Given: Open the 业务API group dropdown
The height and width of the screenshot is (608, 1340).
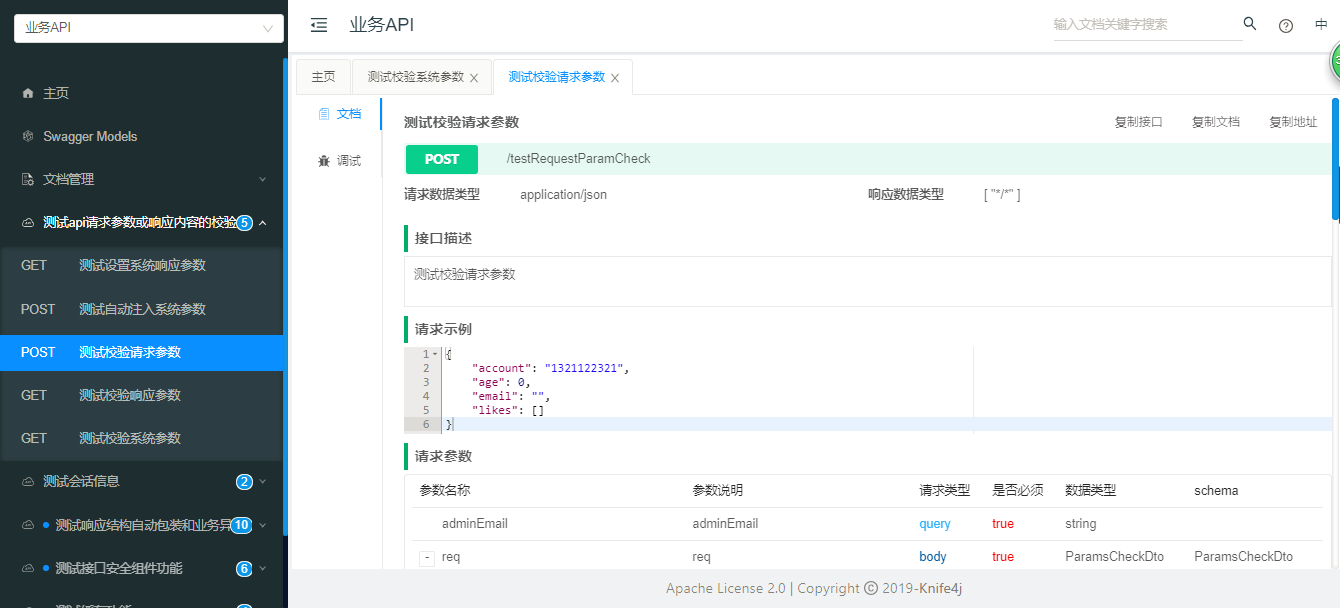Looking at the screenshot, I should click(x=149, y=28).
